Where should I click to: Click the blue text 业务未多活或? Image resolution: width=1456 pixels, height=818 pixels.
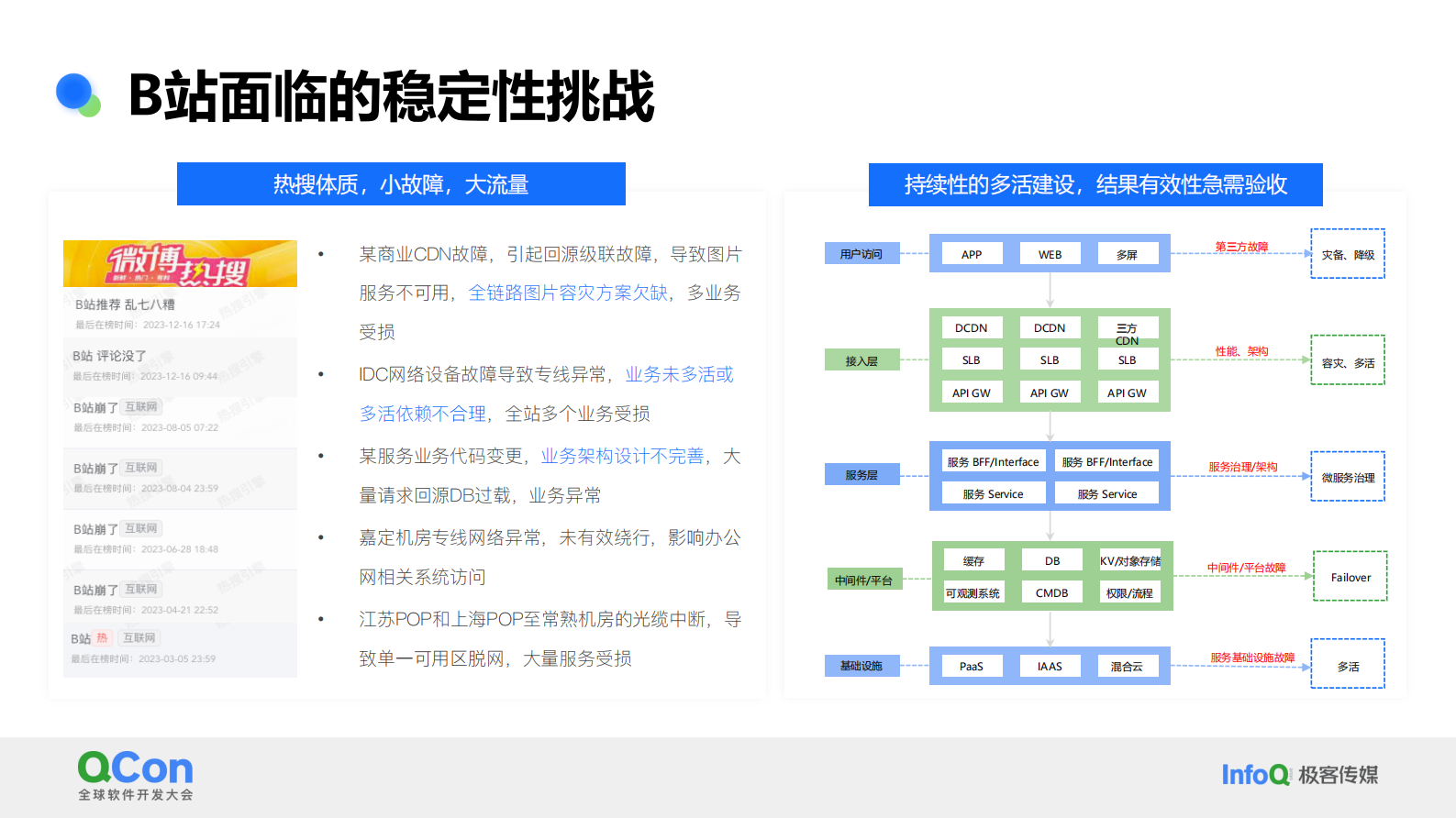(x=680, y=374)
